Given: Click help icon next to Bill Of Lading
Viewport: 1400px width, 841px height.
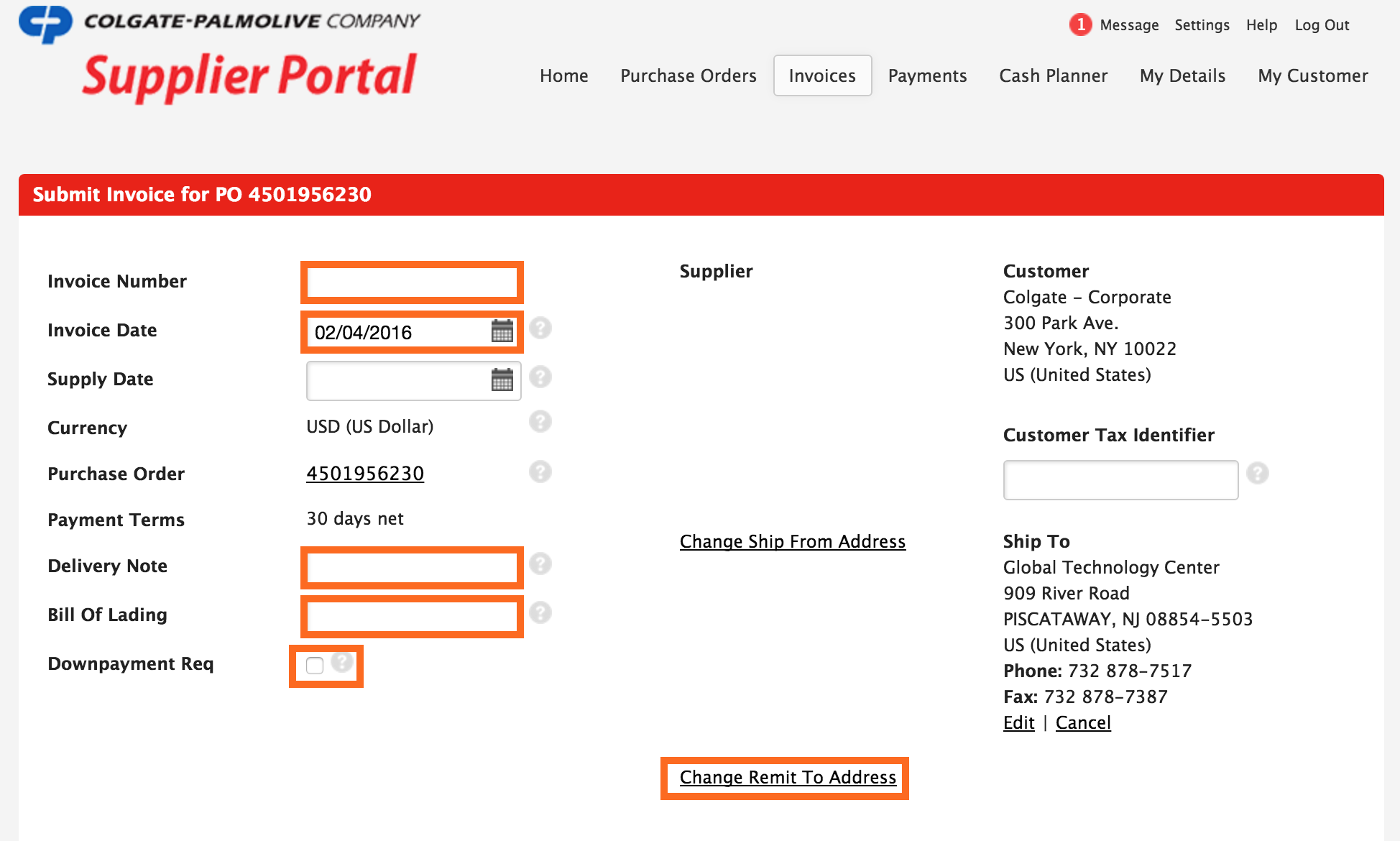Looking at the screenshot, I should coord(540,612).
